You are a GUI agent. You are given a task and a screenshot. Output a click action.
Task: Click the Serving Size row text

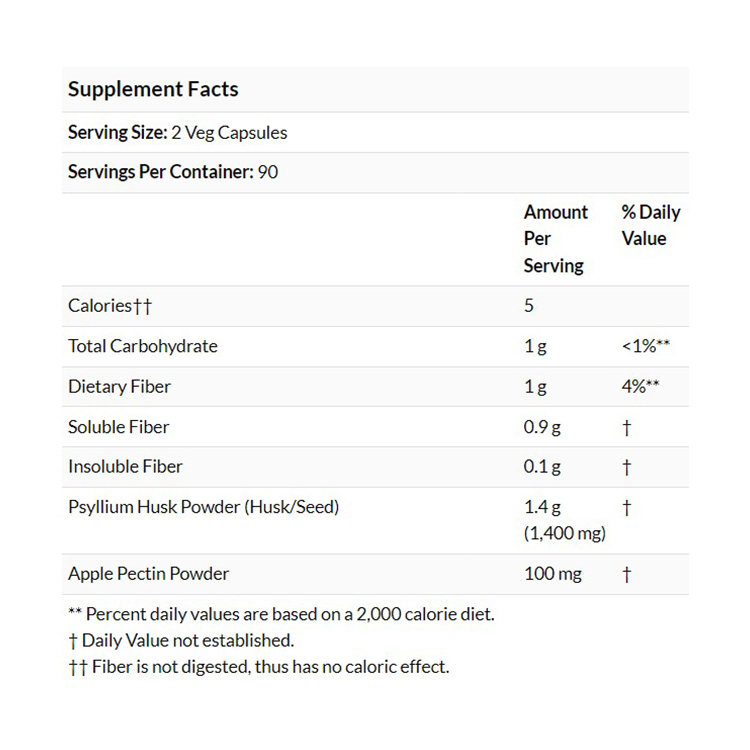(x=177, y=132)
